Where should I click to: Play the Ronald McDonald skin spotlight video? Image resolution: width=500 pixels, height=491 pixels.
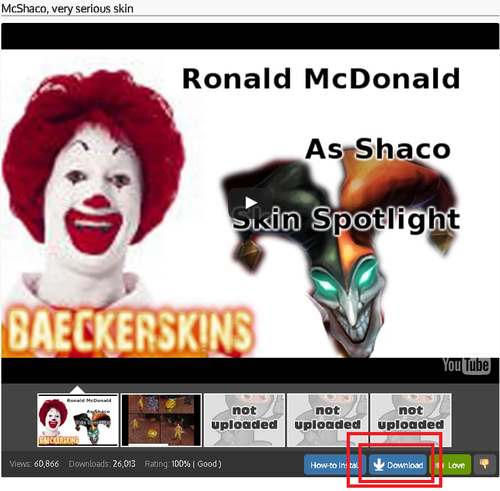[x=250, y=202]
